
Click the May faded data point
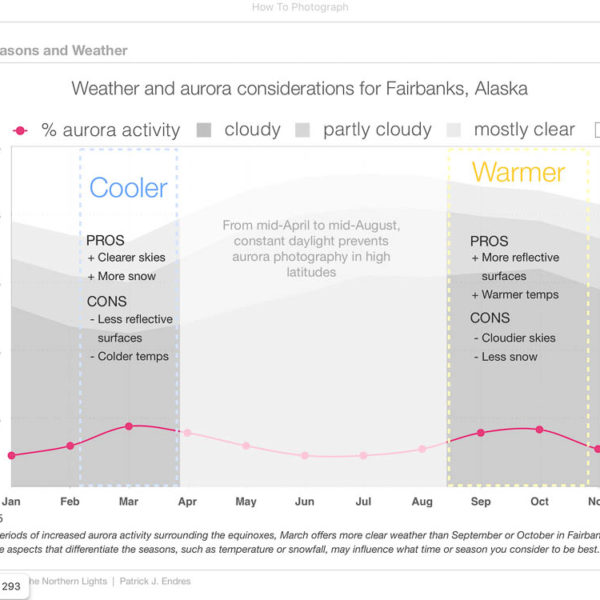pyautogui.click(x=246, y=445)
